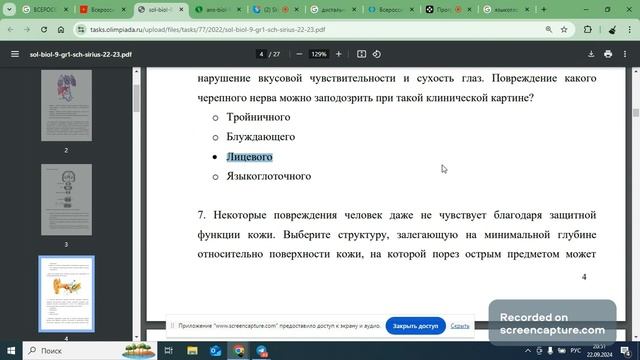The image size is (640, 360).
Task: Open the browser home page
Action: coord(61,30)
